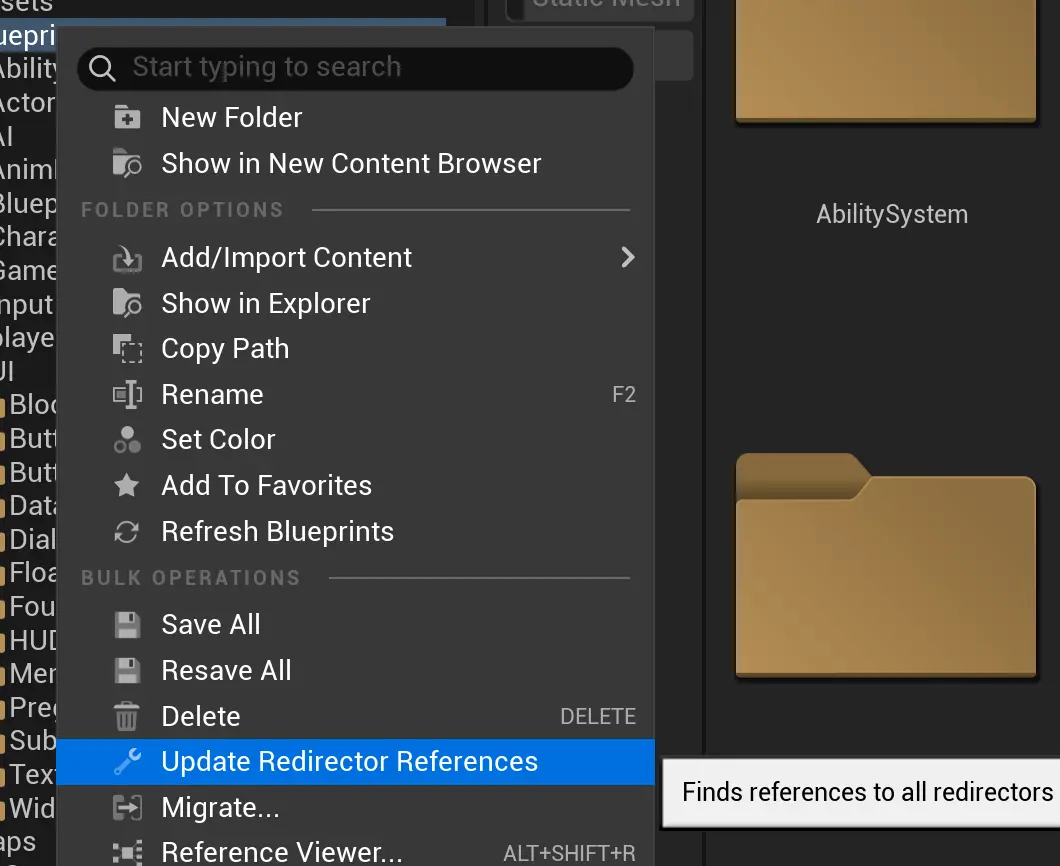Select the unlabeled lower folder thumbnail

tap(886, 566)
